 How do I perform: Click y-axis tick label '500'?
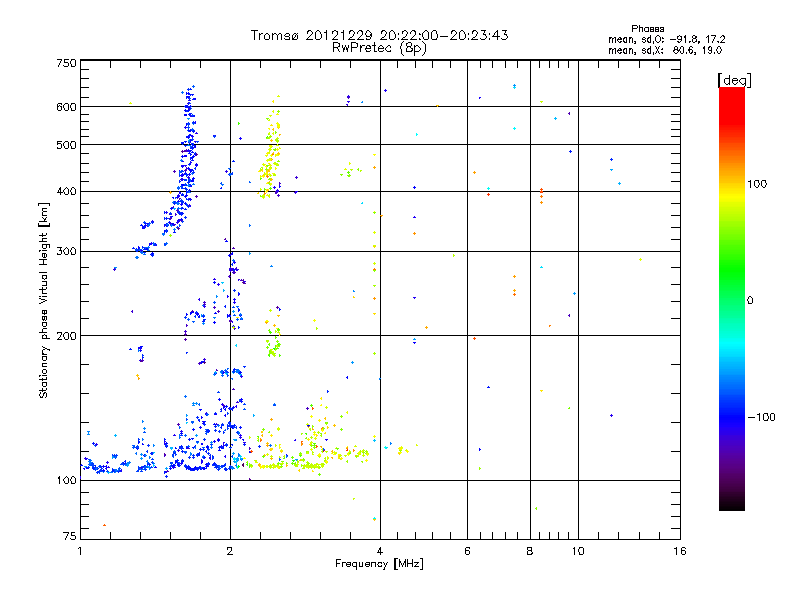pos(67,145)
